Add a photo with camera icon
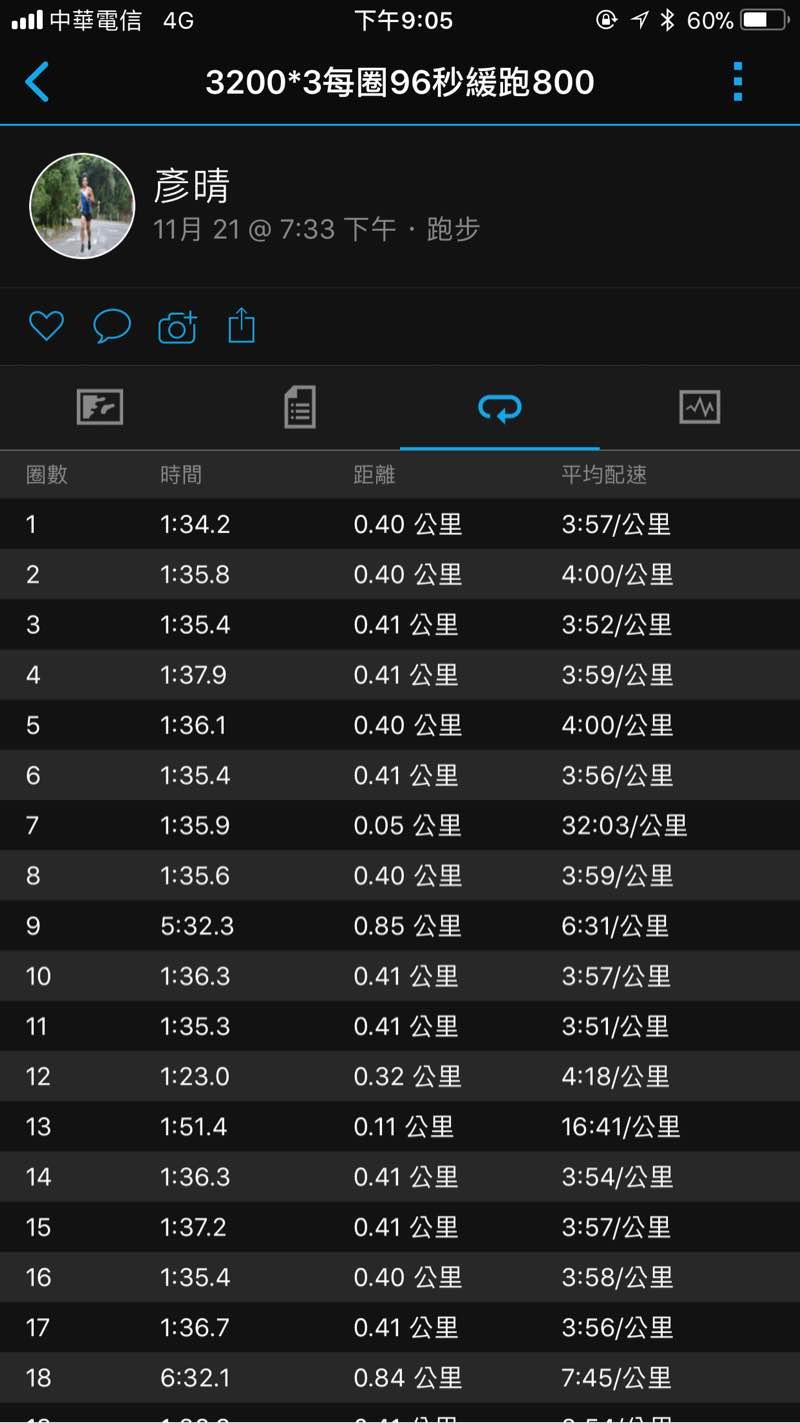800x1423 pixels. [x=177, y=327]
